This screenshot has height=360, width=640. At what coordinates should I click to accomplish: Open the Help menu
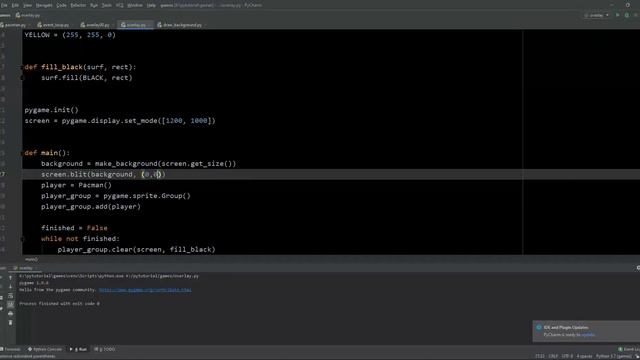pyautogui.click(x=151, y=5)
